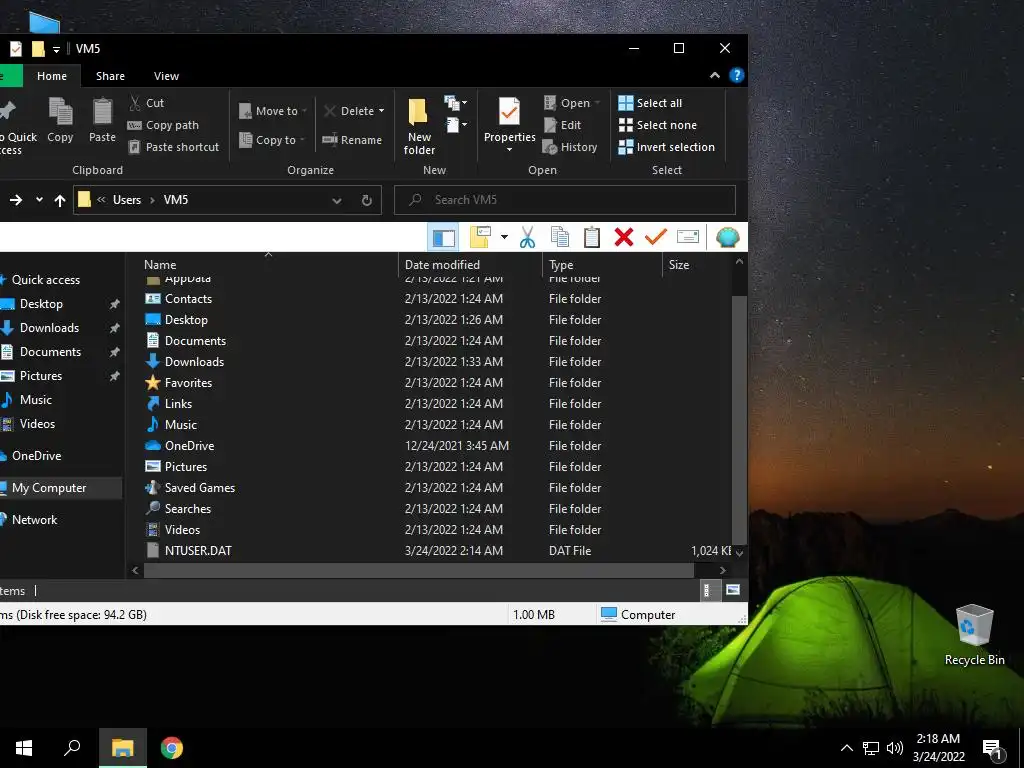
Task: Open the Recycle Bin desktop icon
Action: [974, 635]
